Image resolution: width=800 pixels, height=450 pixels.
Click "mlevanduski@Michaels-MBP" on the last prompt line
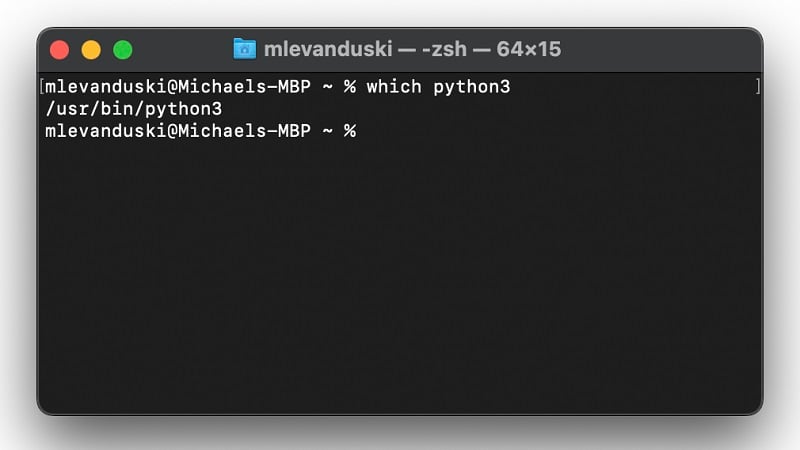[x=177, y=131]
